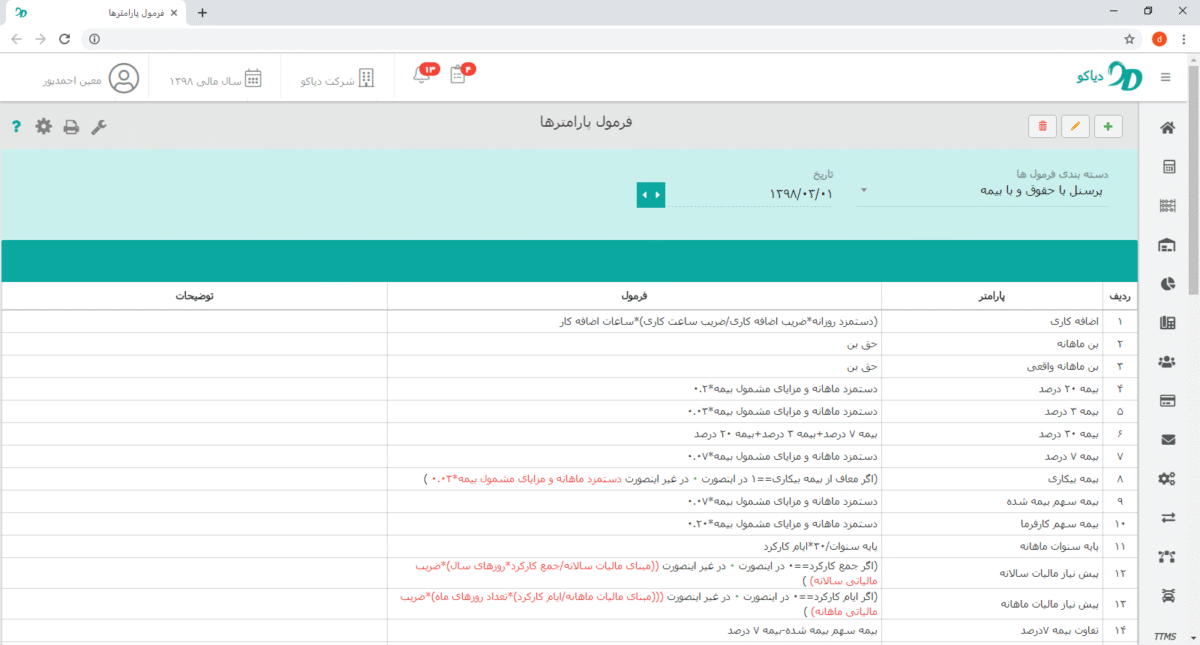Image resolution: width=1200 pixels, height=645 pixels.
Task: Open the user profile menu معین احمدپور
Action: tap(90, 79)
